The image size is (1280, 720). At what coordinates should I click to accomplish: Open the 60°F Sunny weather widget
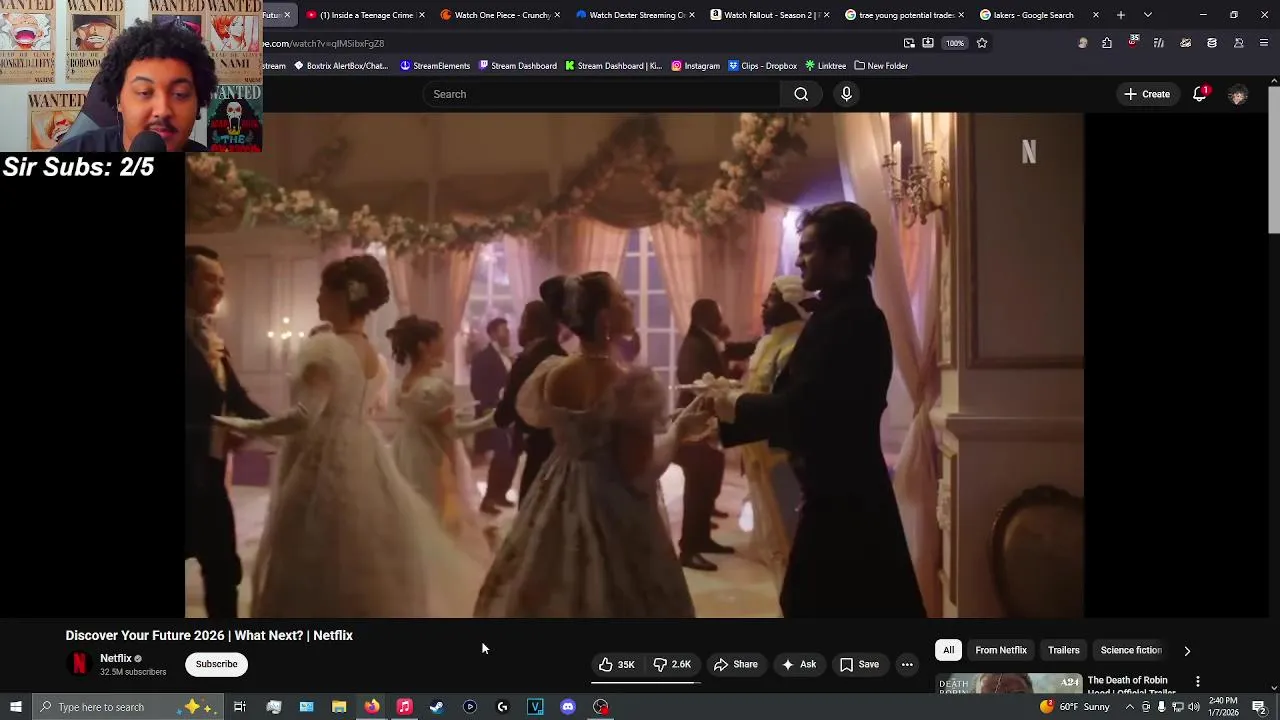click(x=1075, y=707)
